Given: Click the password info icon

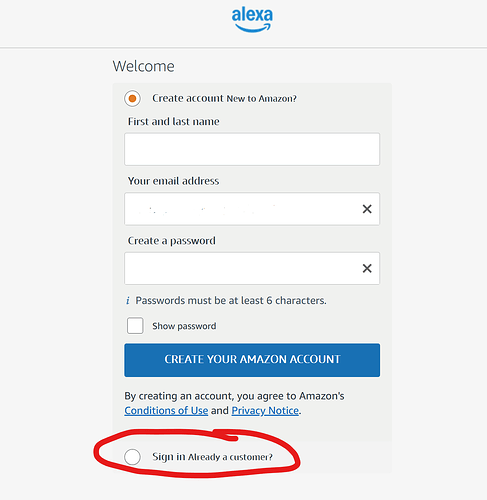Looking at the screenshot, I should pos(128,301).
